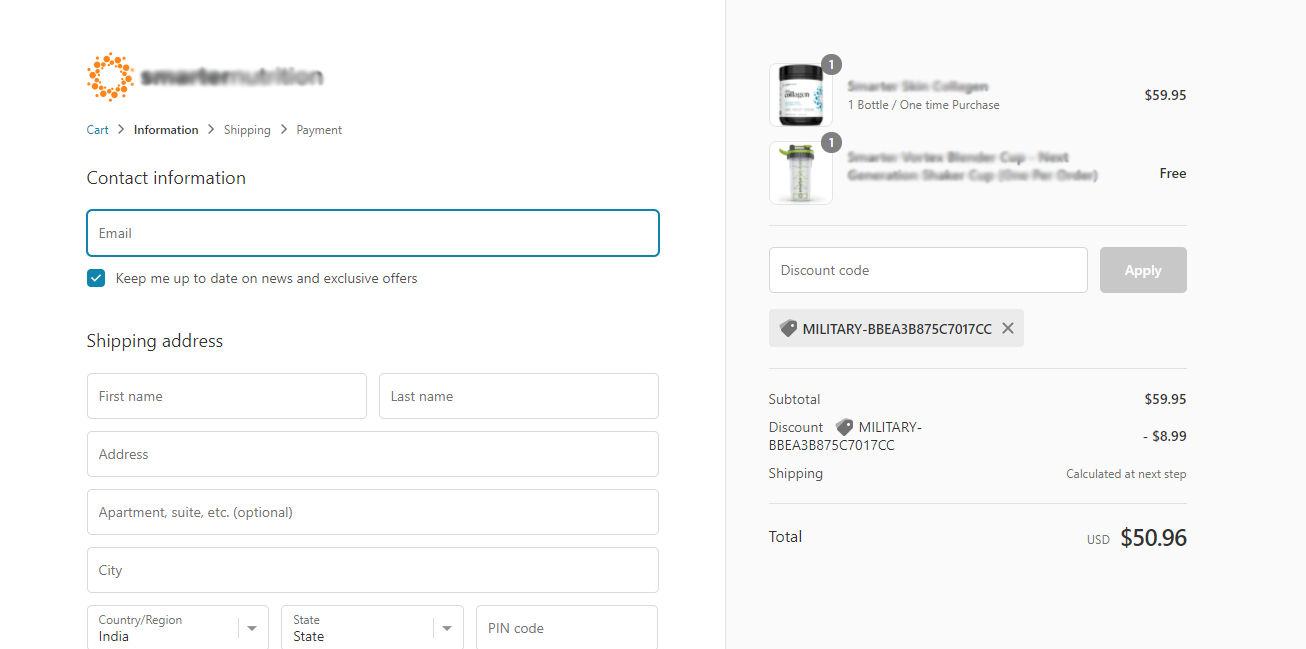Click the Apartment, suite optional field
This screenshot has height=649, width=1306.
[373, 512]
